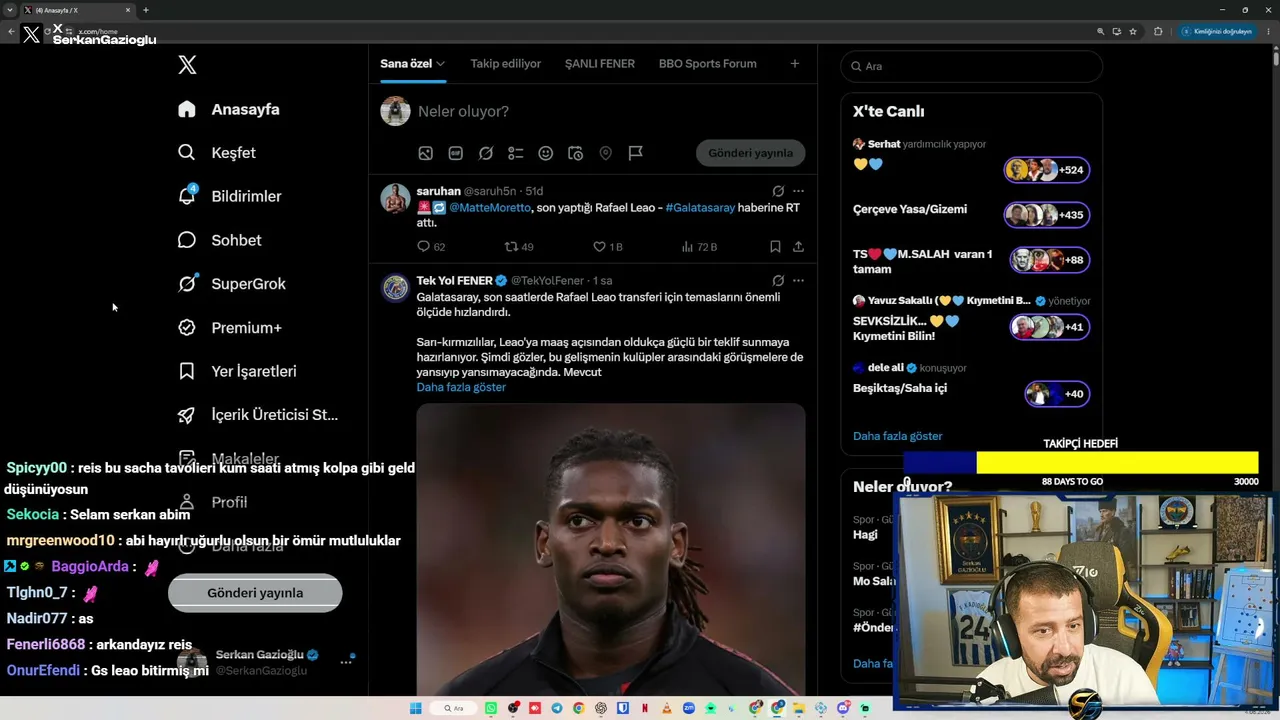Reply to saruhan's post
This screenshot has width=1280, height=720.
click(x=431, y=246)
